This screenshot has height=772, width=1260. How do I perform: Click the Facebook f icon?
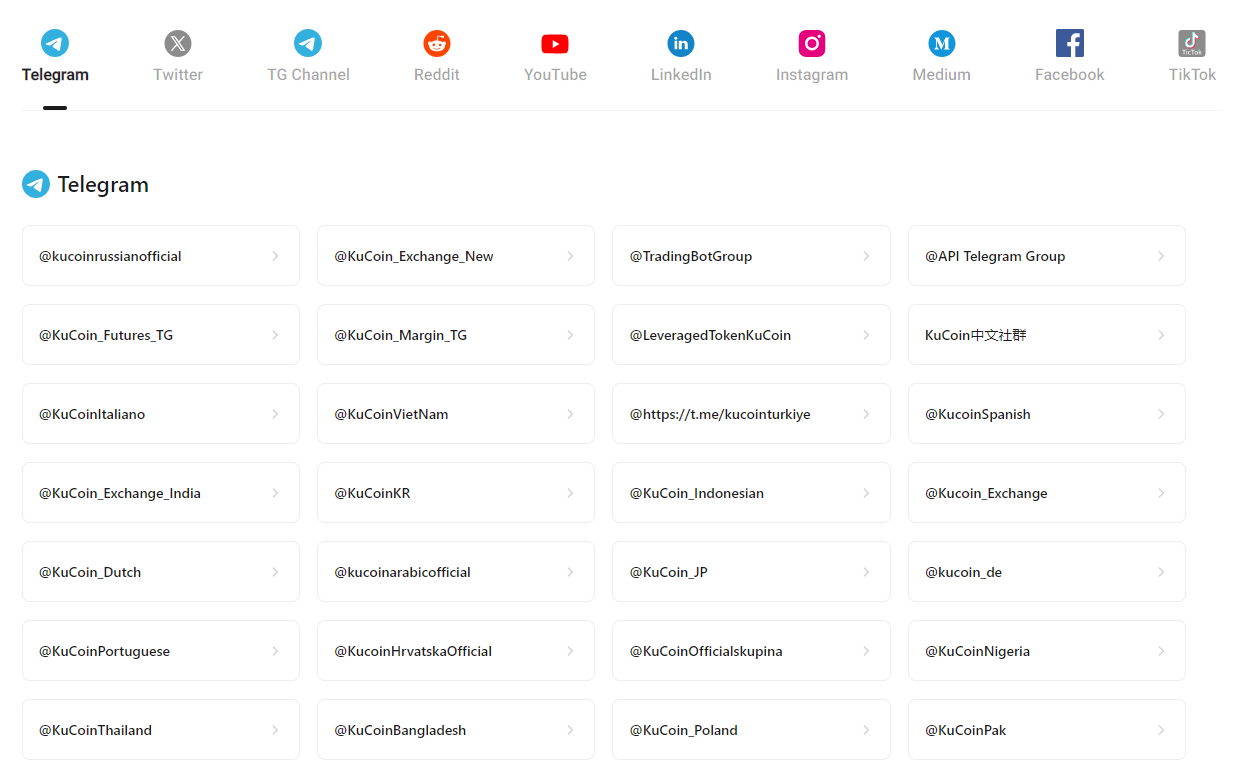[1070, 43]
